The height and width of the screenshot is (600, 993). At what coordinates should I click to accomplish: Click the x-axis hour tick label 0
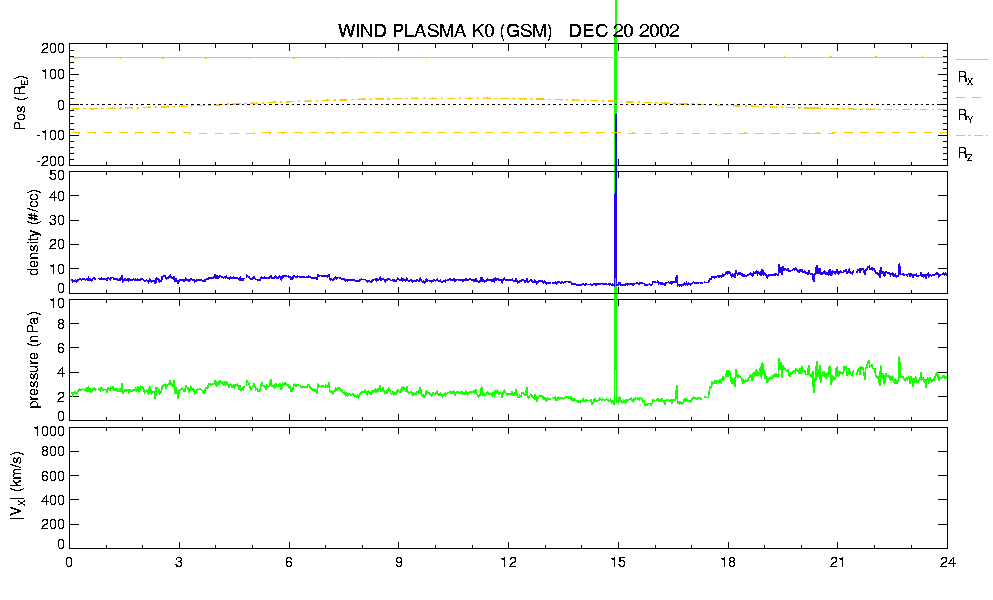pos(69,563)
